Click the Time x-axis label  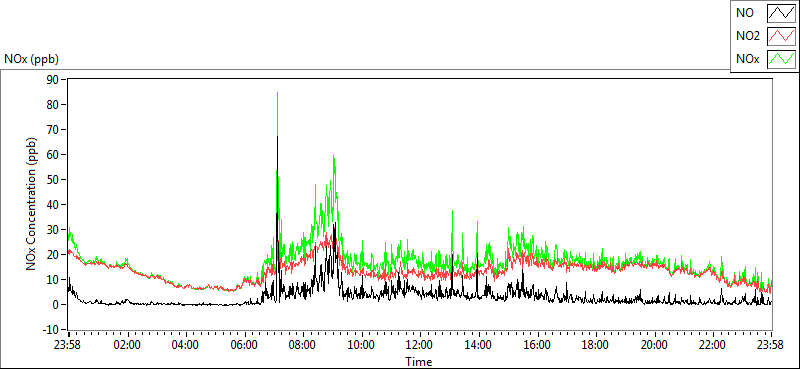[x=419, y=362]
